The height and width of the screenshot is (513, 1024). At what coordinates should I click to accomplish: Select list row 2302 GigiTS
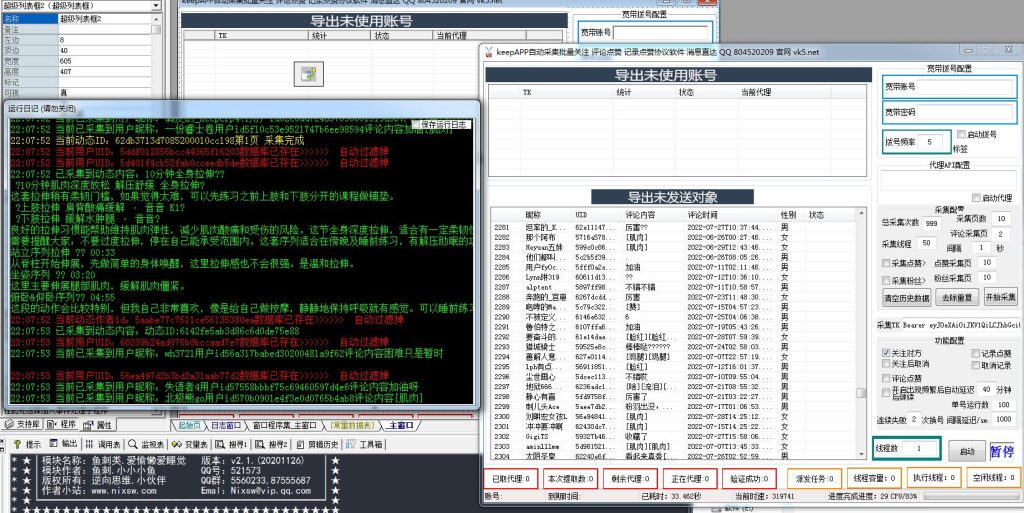pyautogui.click(x=673, y=437)
